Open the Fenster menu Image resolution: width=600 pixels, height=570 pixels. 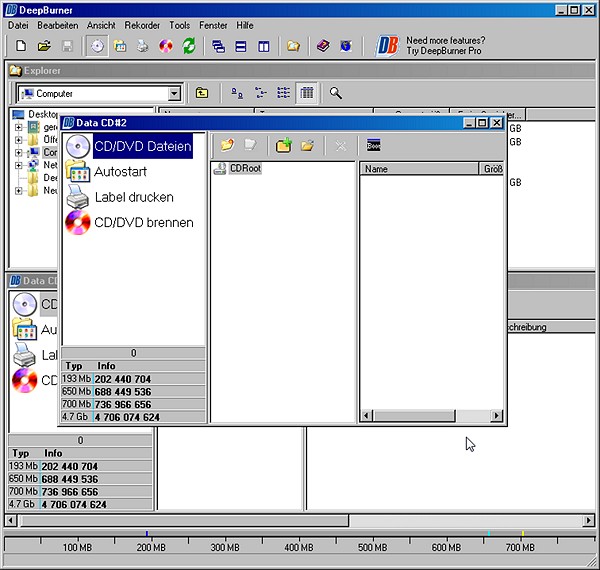click(213, 25)
